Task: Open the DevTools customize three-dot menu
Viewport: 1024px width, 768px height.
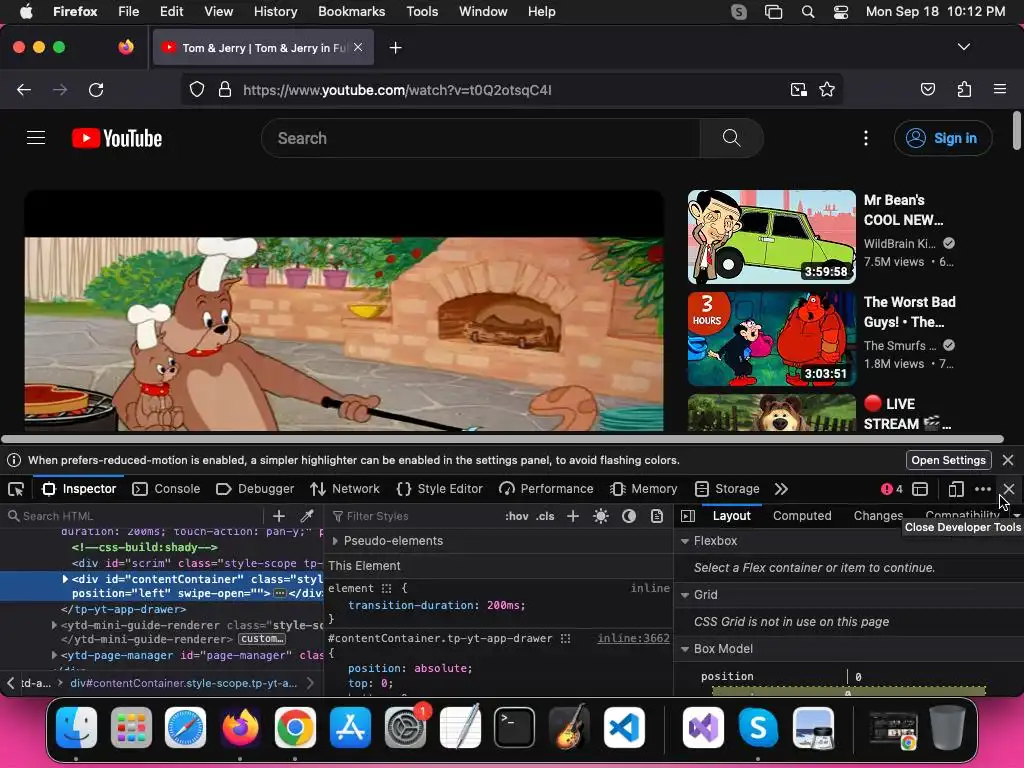Action: (983, 489)
